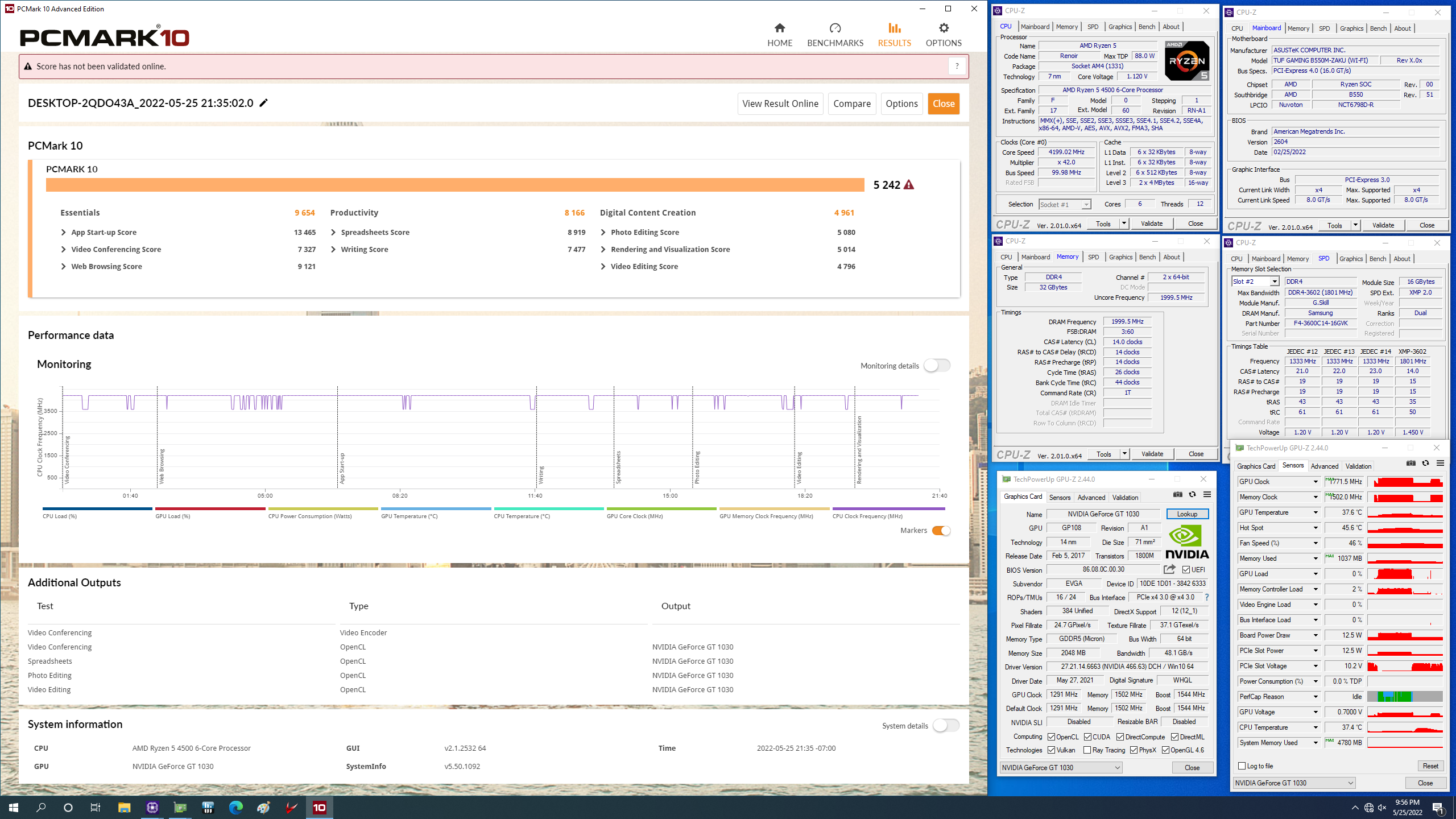
Task: Toggle PhysX checkbox in GPU-Z
Action: pyautogui.click(x=1134, y=750)
